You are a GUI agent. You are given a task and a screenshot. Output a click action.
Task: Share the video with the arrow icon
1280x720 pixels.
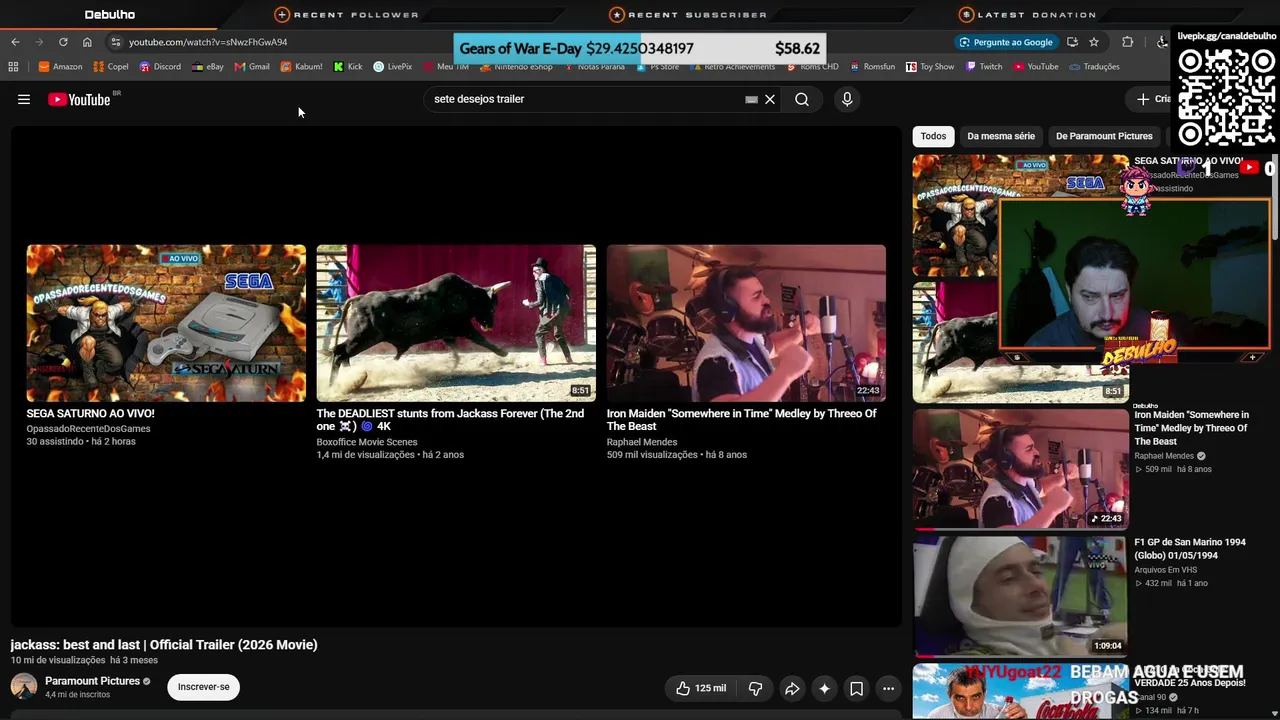pyautogui.click(x=792, y=688)
